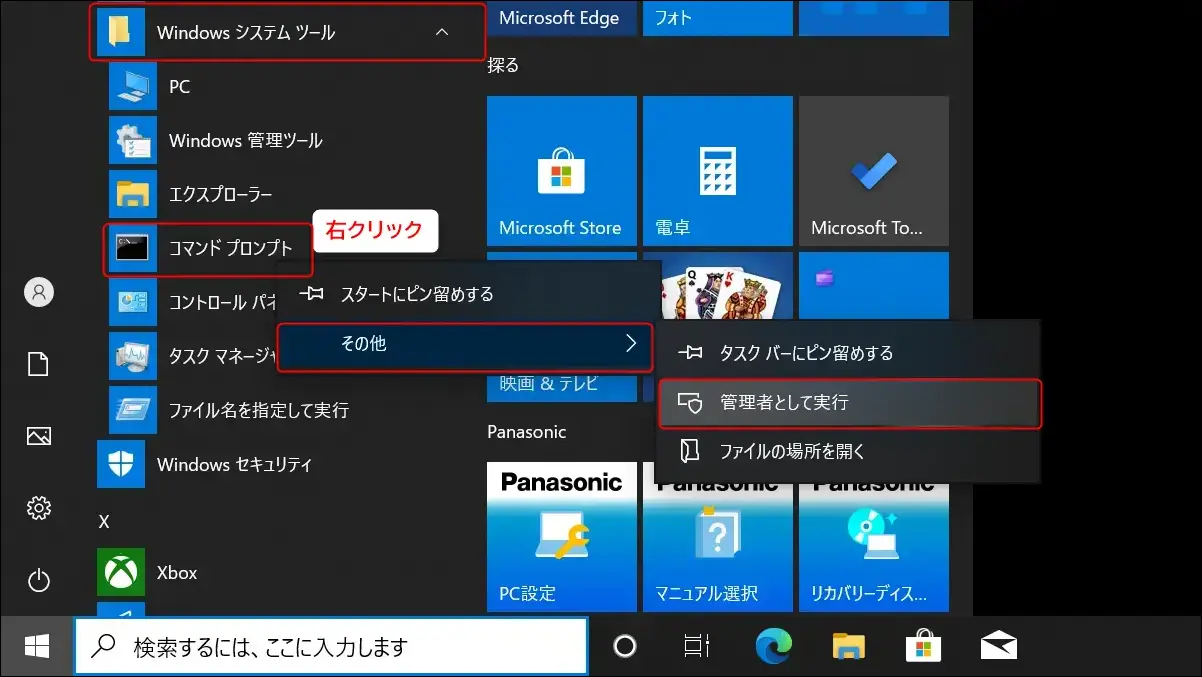Click the Panasonic group heading
The width and height of the screenshot is (1202, 677).
(527, 432)
